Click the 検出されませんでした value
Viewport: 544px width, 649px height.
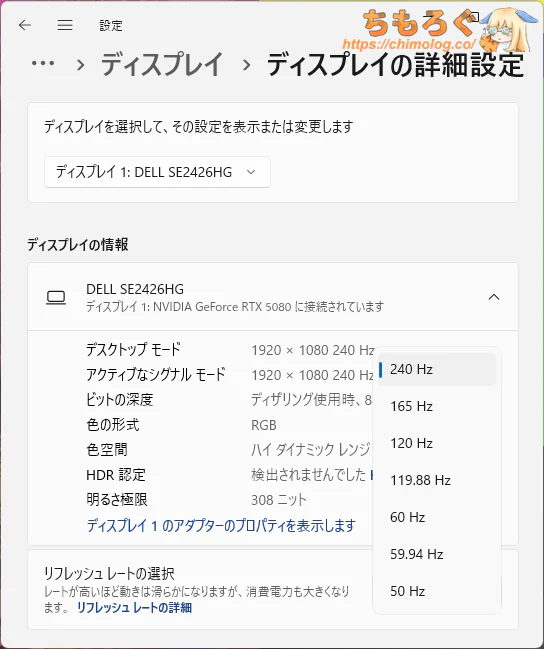308,475
